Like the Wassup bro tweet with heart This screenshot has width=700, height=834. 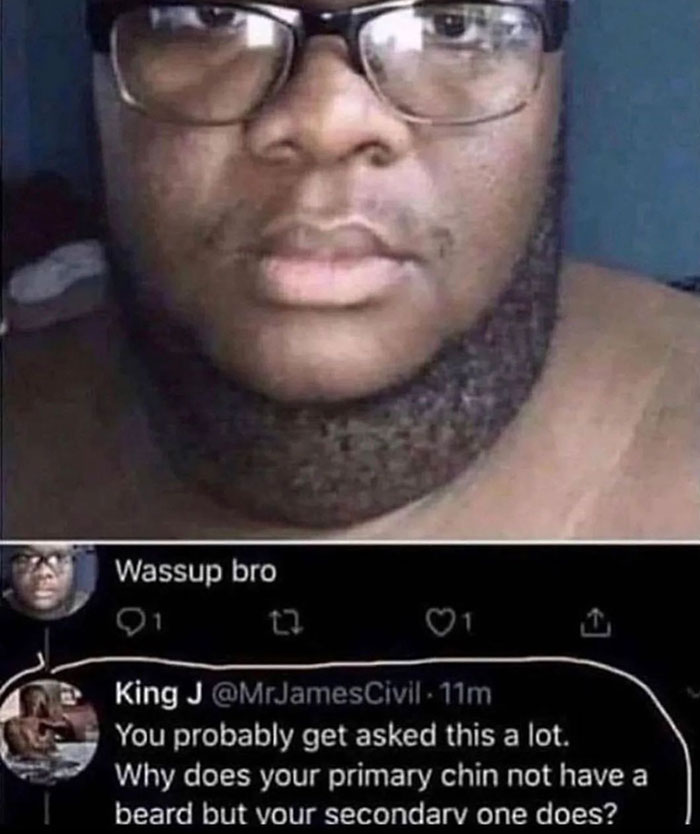point(440,622)
